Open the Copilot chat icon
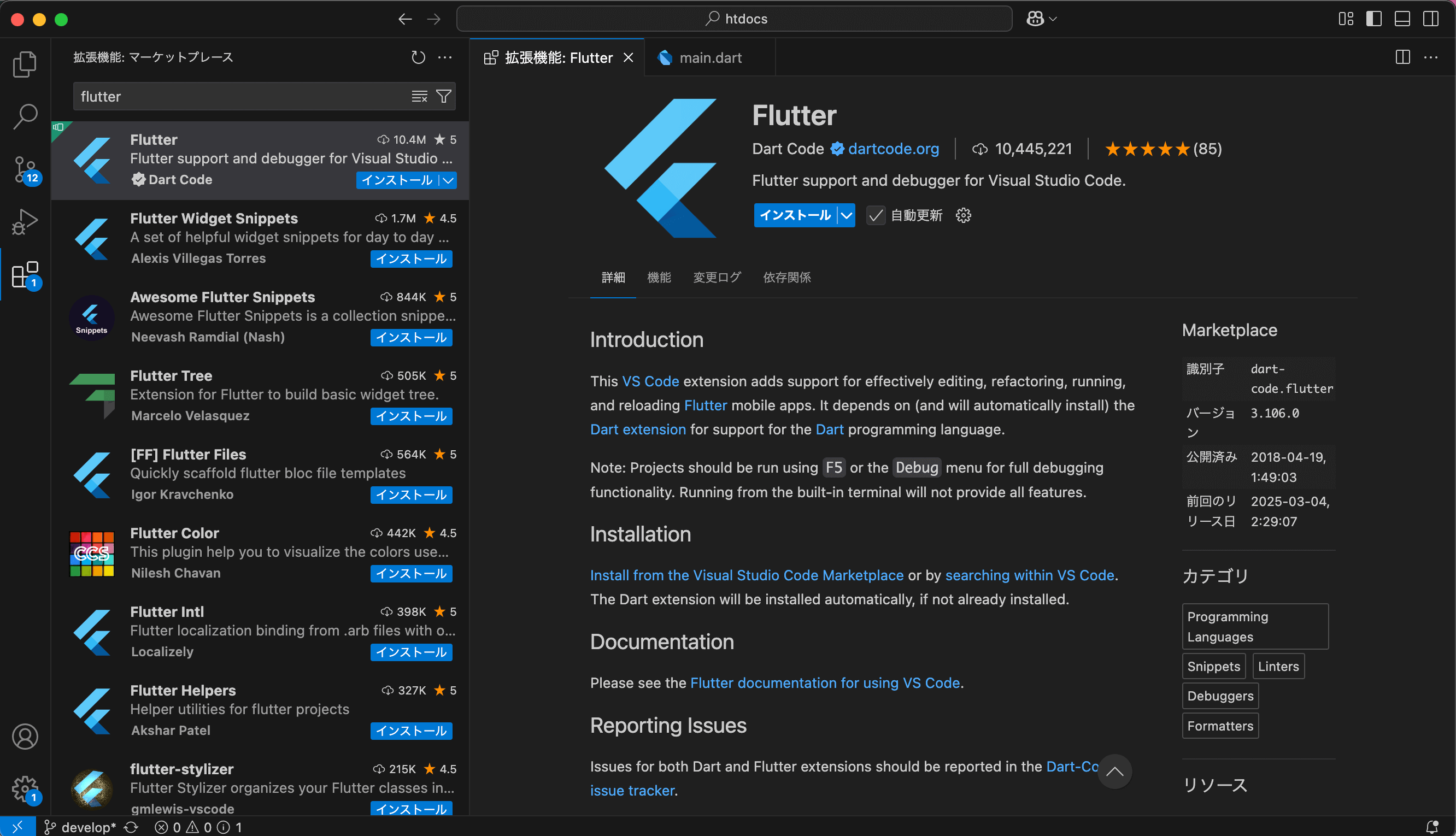The width and height of the screenshot is (1456, 836). pyautogui.click(x=1035, y=19)
